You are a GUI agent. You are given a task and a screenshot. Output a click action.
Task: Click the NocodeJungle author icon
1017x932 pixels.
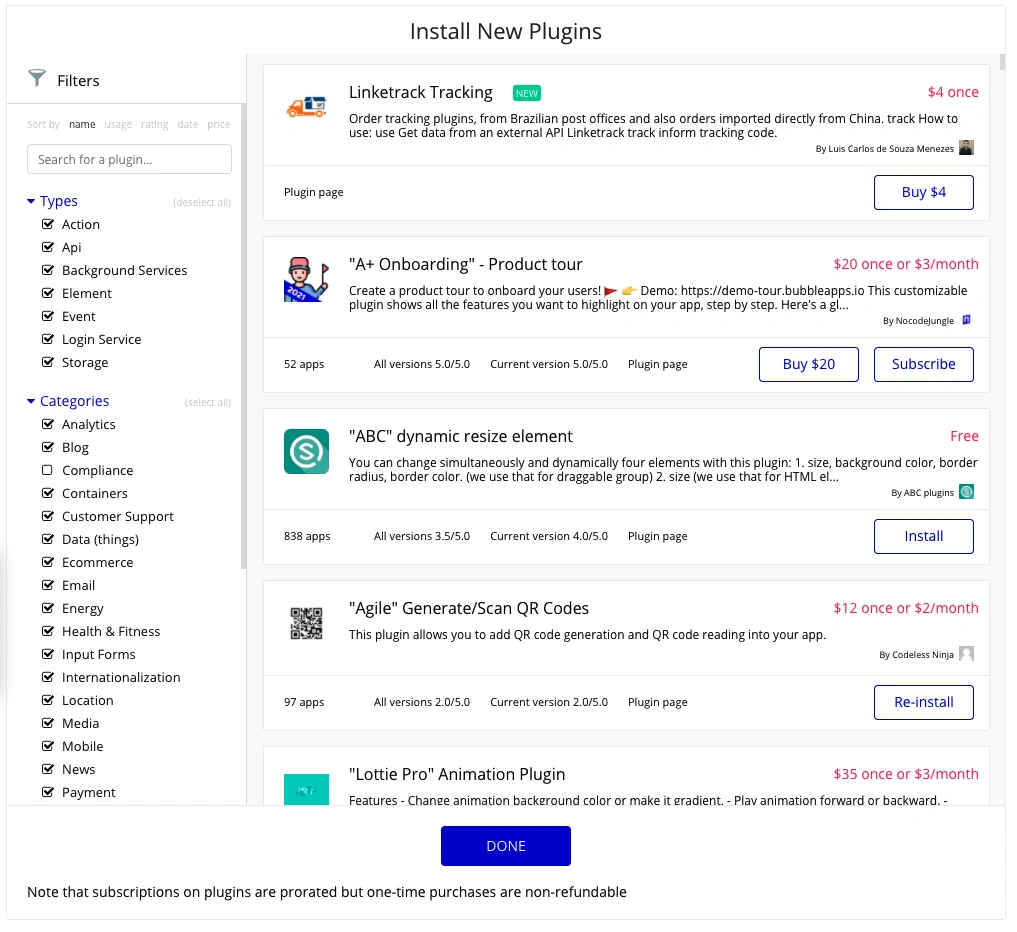click(966, 320)
